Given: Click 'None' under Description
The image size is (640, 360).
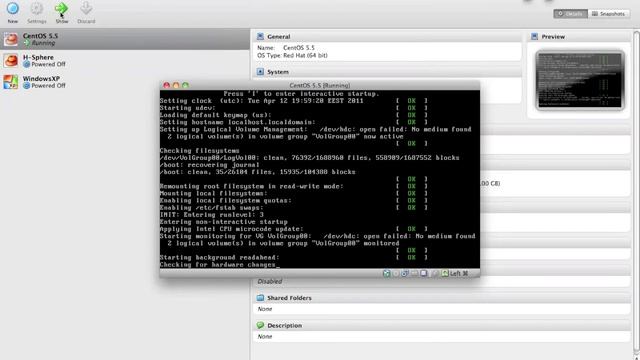Looking at the screenshot, I should (264, 336).
